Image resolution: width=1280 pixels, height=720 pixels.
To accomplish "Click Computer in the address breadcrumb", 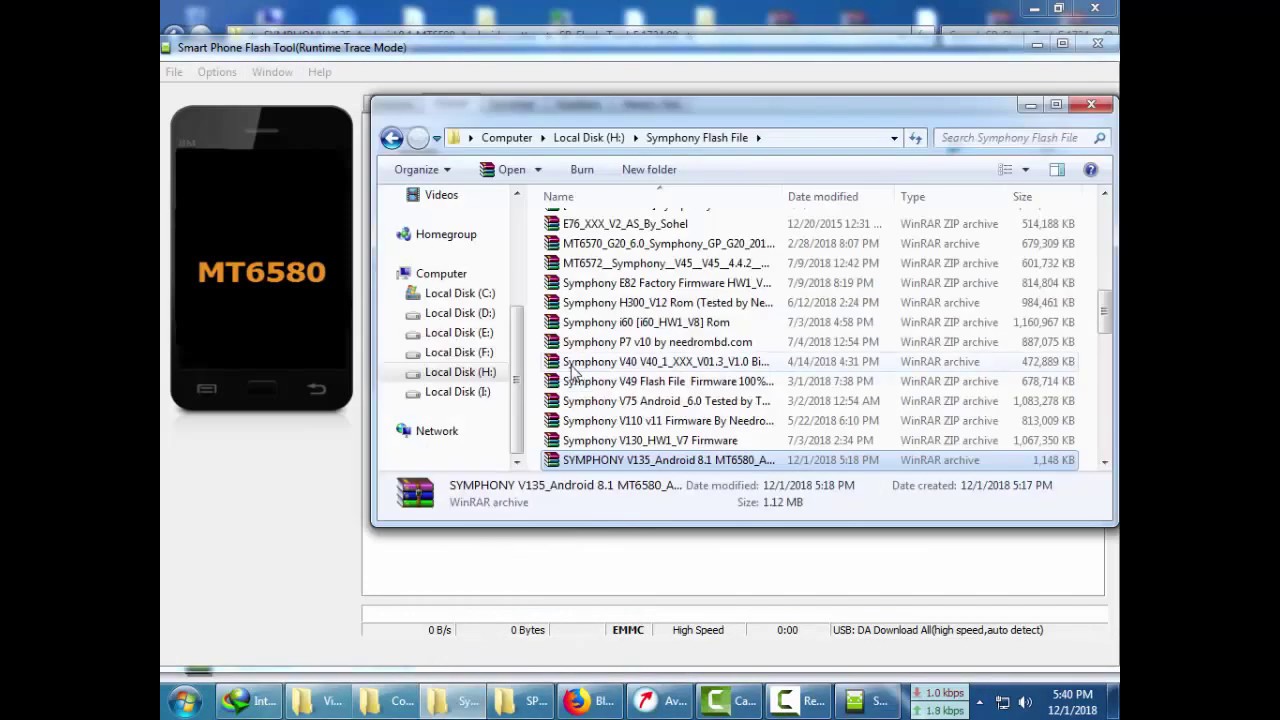I will tap(507, 138).
